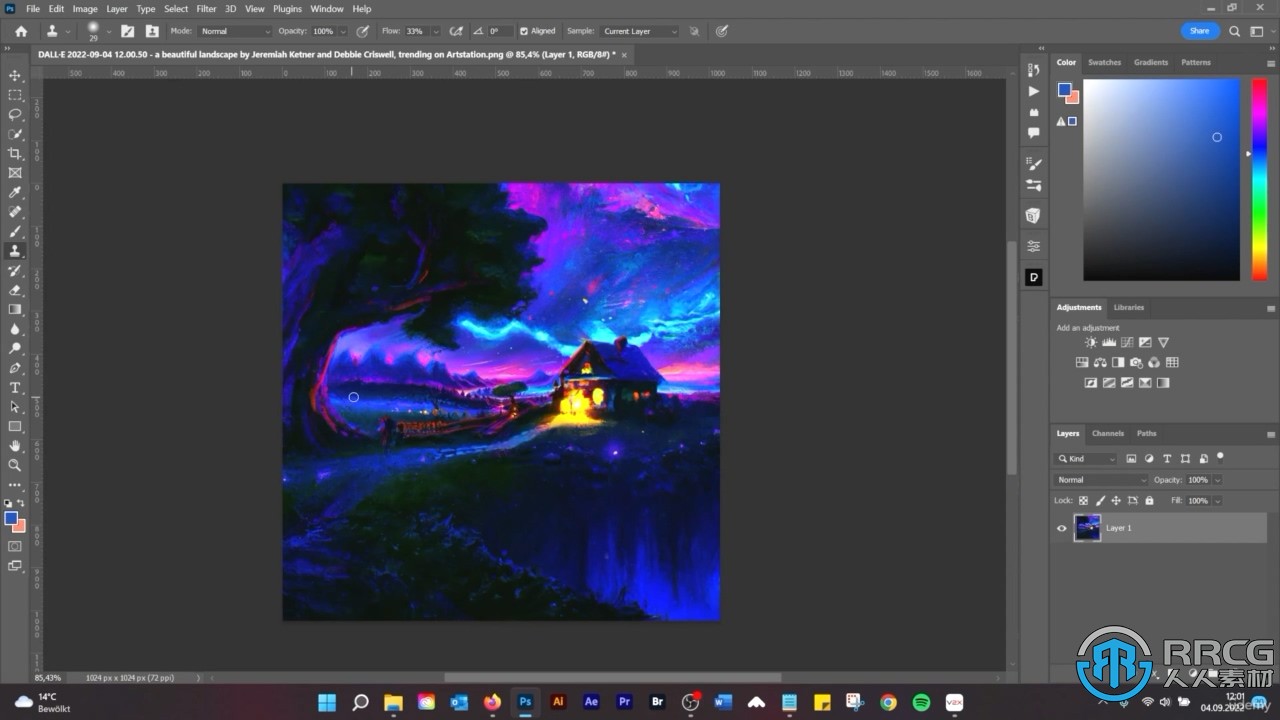The height and width of the screenshot is (720, 1280).
Task: Go to Photoshop Home screen icon
Action: tap(21, 31)
